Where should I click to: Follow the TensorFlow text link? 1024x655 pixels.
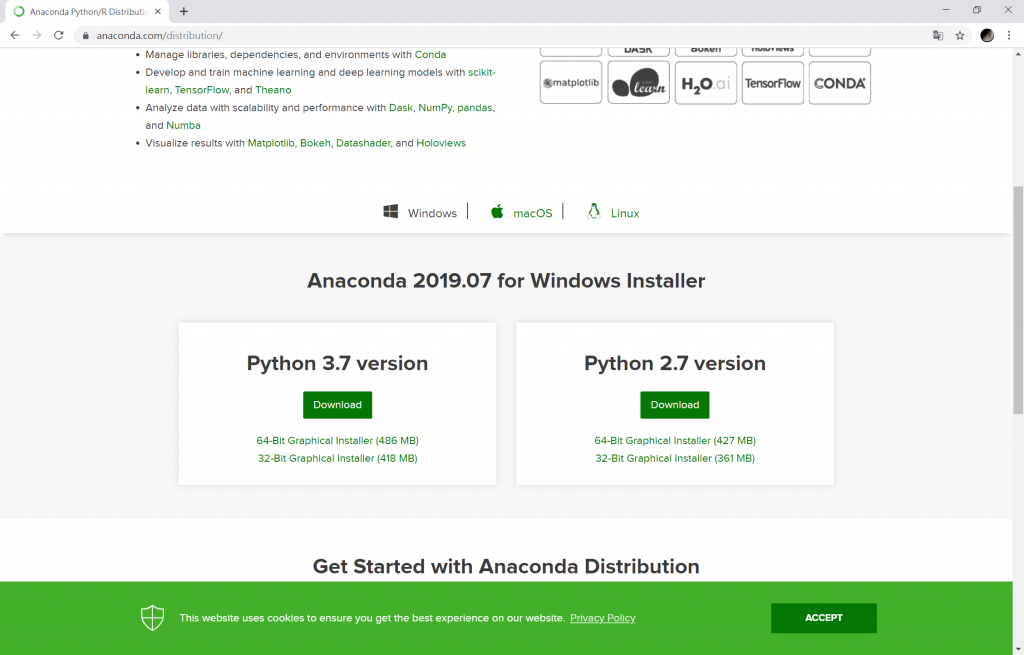coord(202,90)
